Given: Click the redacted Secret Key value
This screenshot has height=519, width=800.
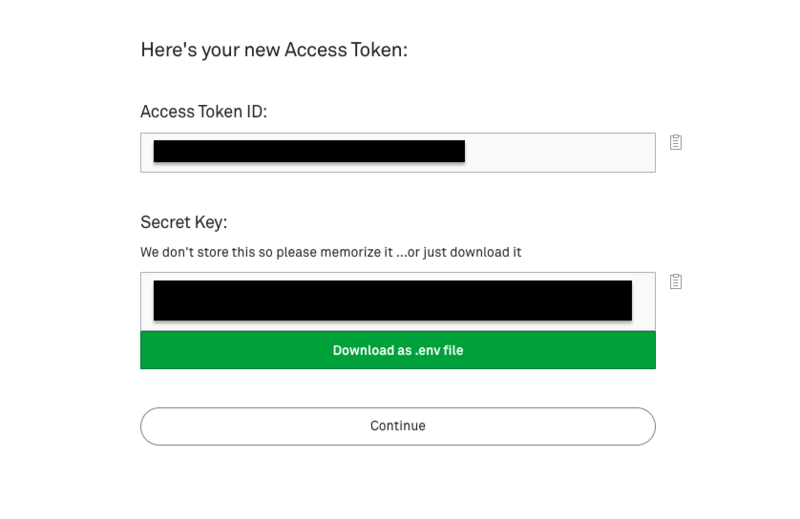Looking at the screenshot, I should [393, 301].
